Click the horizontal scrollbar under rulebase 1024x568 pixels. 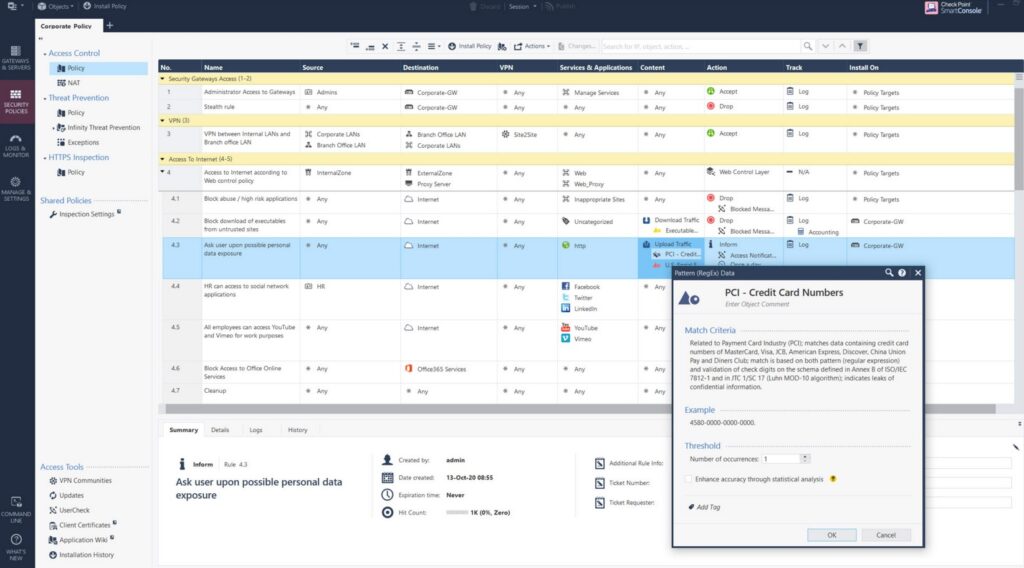pos(580,409)
